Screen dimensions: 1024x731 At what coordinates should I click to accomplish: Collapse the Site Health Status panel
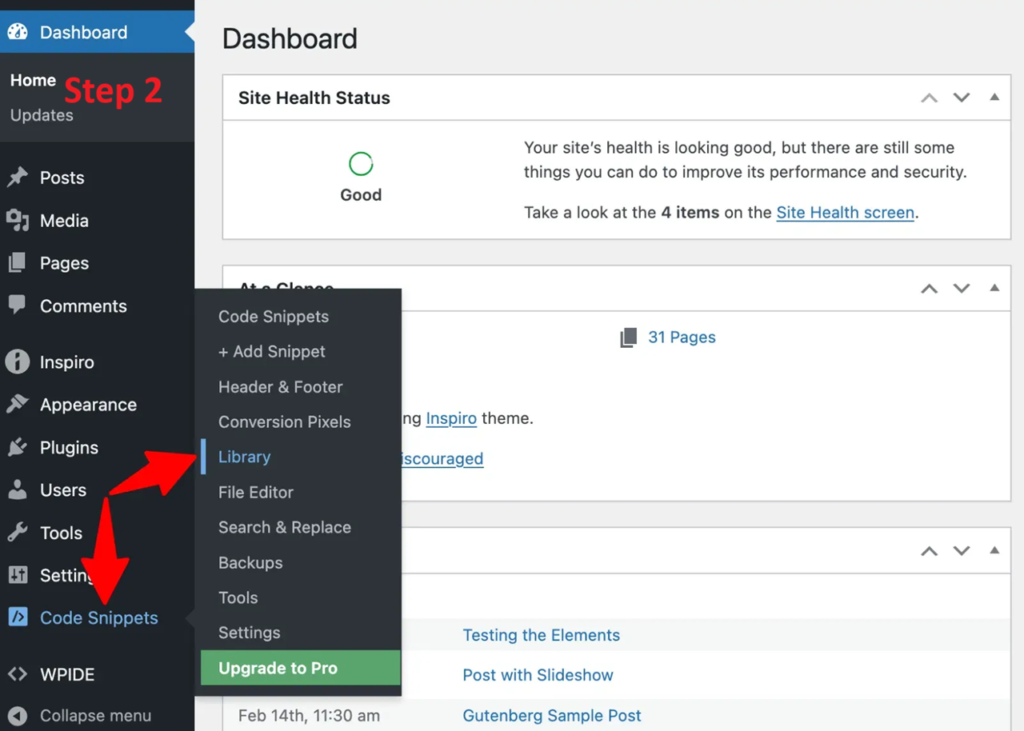click(994, 97)
